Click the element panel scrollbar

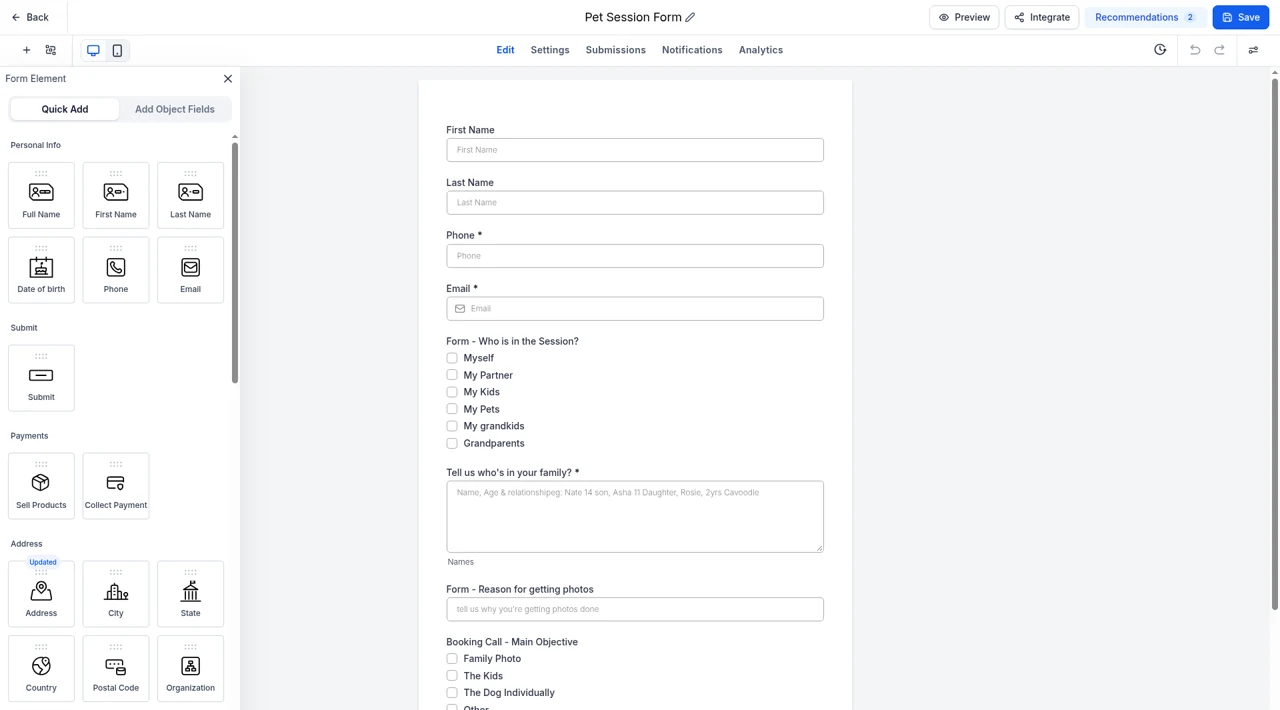pyautogui.click(x=235, y=262)
